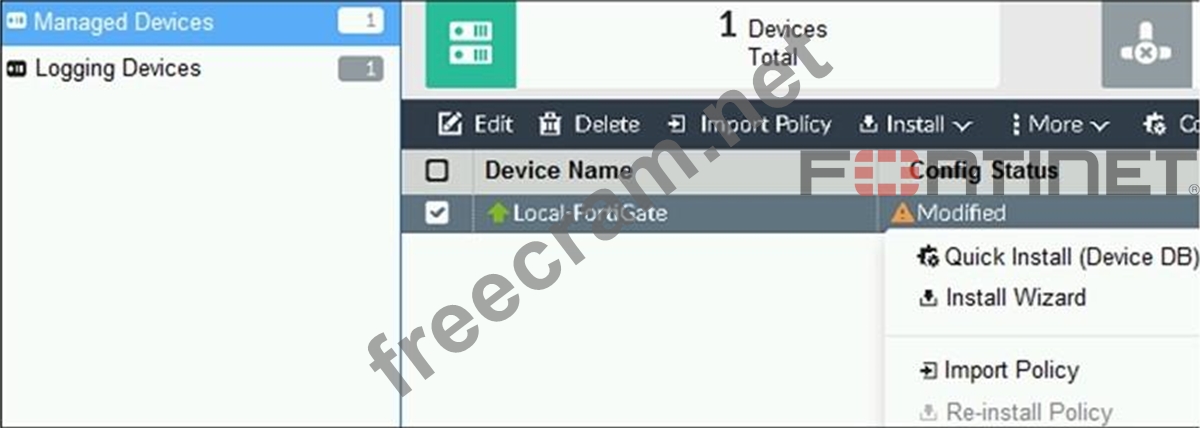Screen dimensions: 1200x428
Task: Click the orange Modified warning icon
Action: tap(902, 213)
